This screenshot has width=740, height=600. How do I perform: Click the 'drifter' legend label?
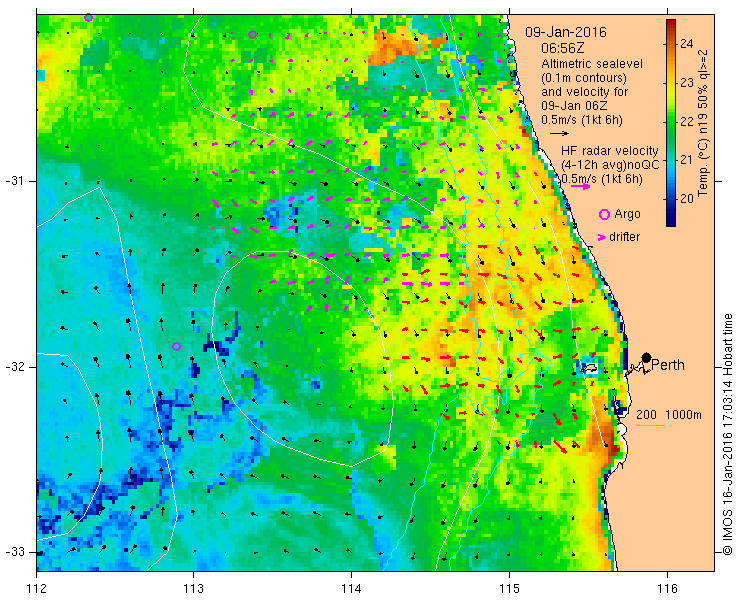[624, 237]
